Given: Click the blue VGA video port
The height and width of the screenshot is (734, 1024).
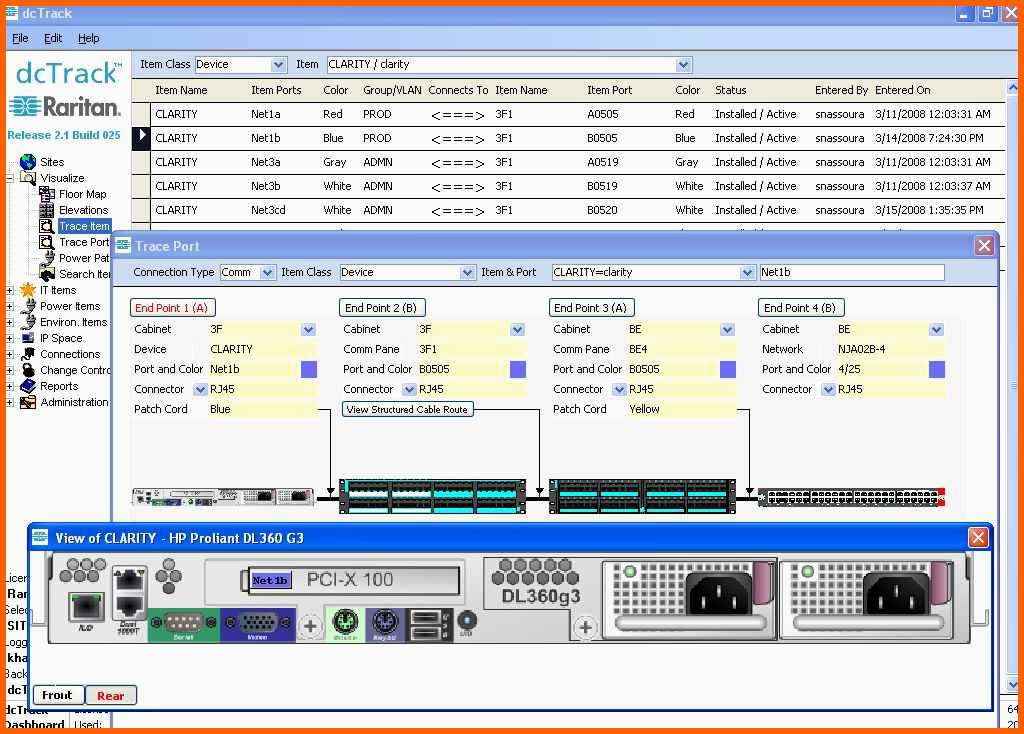Looking at the screenshot, I should (258, 624).
